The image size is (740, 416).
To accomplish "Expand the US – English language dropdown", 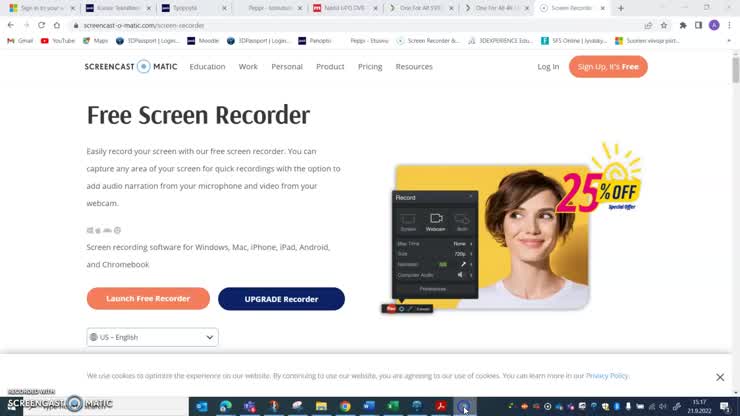I will coord(152,337).
